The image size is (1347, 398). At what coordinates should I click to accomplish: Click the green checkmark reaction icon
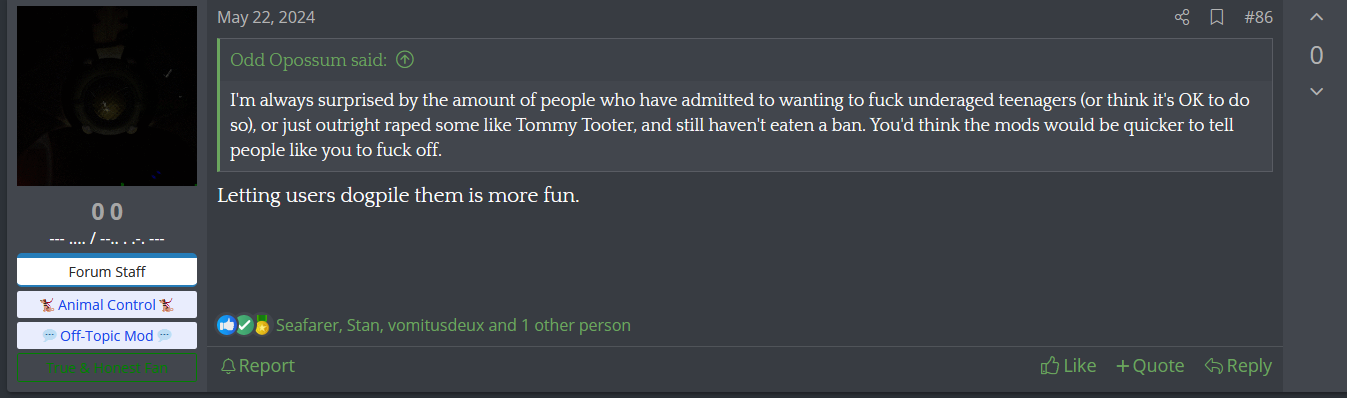point(244,325)
